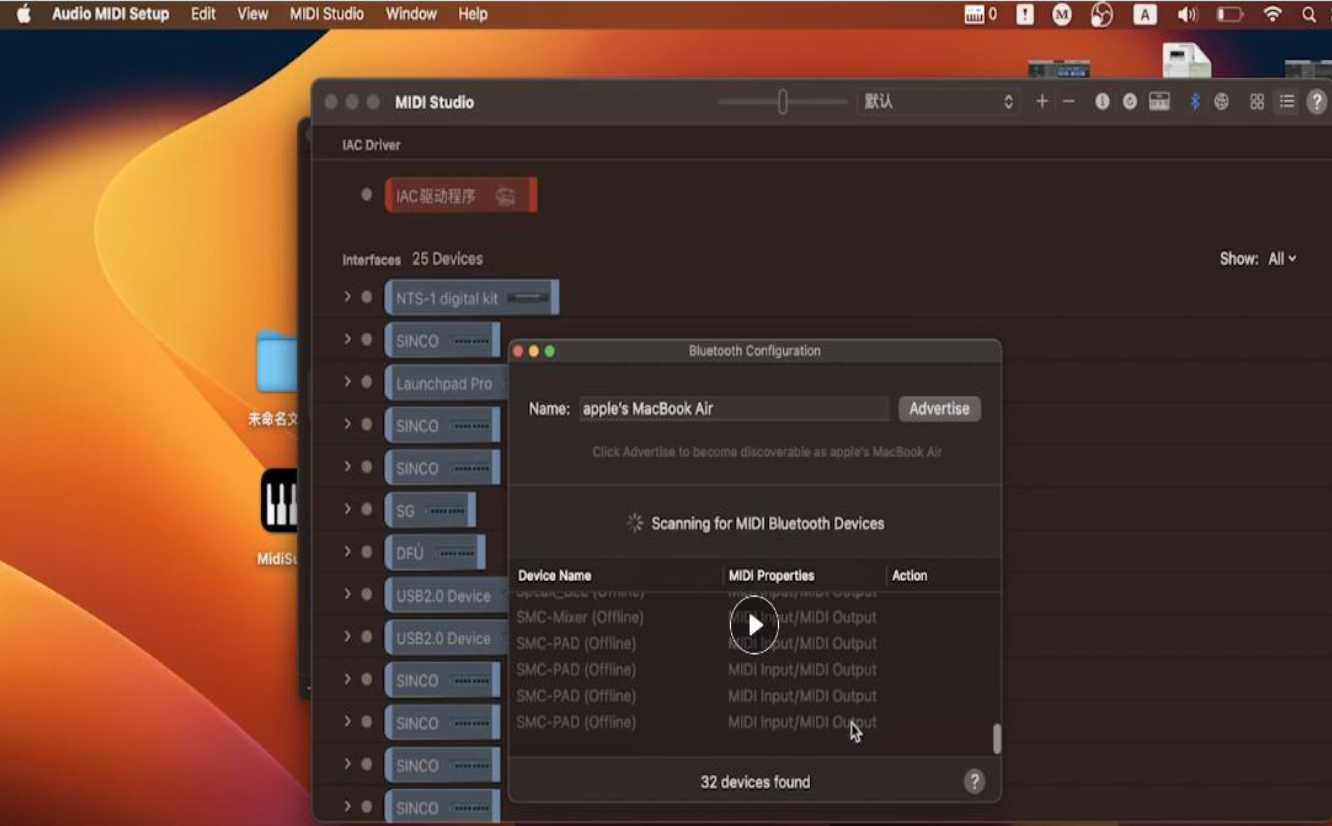
Task: Open the Audio MIDI Setup menu
Action: click(110, 14)
